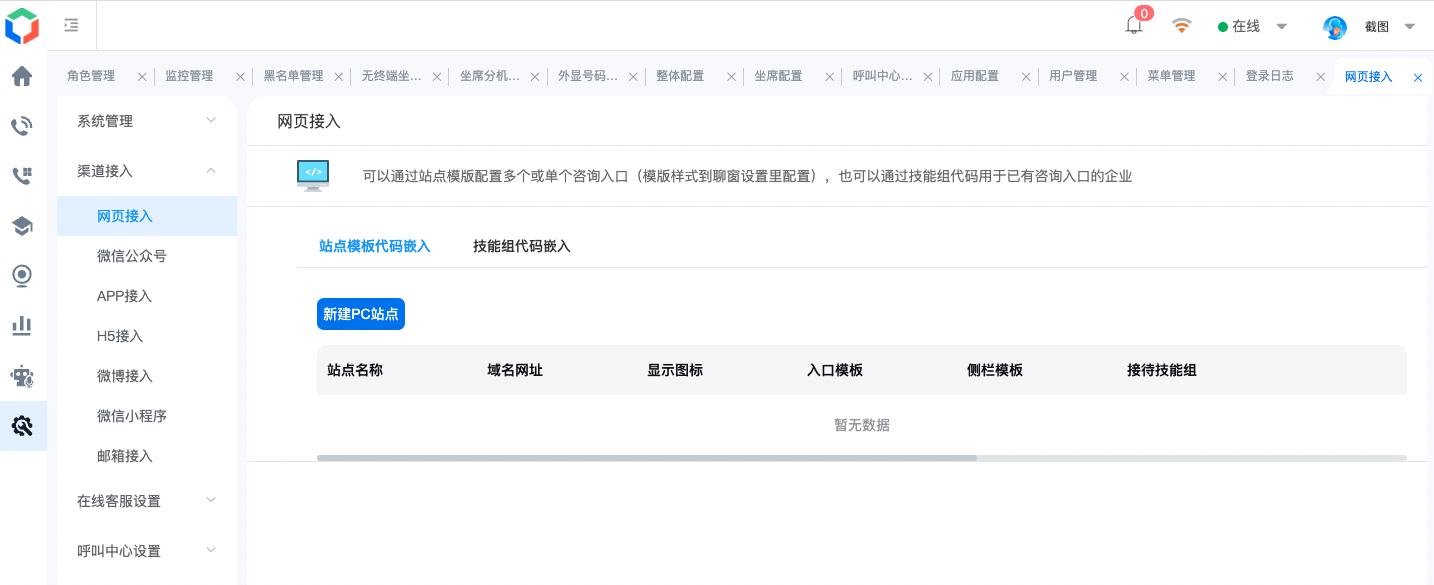Viewport: 1434px width, 585px height.
Task: Collapse the menu with the hamburger icon
Action: (x=71, y=25)
